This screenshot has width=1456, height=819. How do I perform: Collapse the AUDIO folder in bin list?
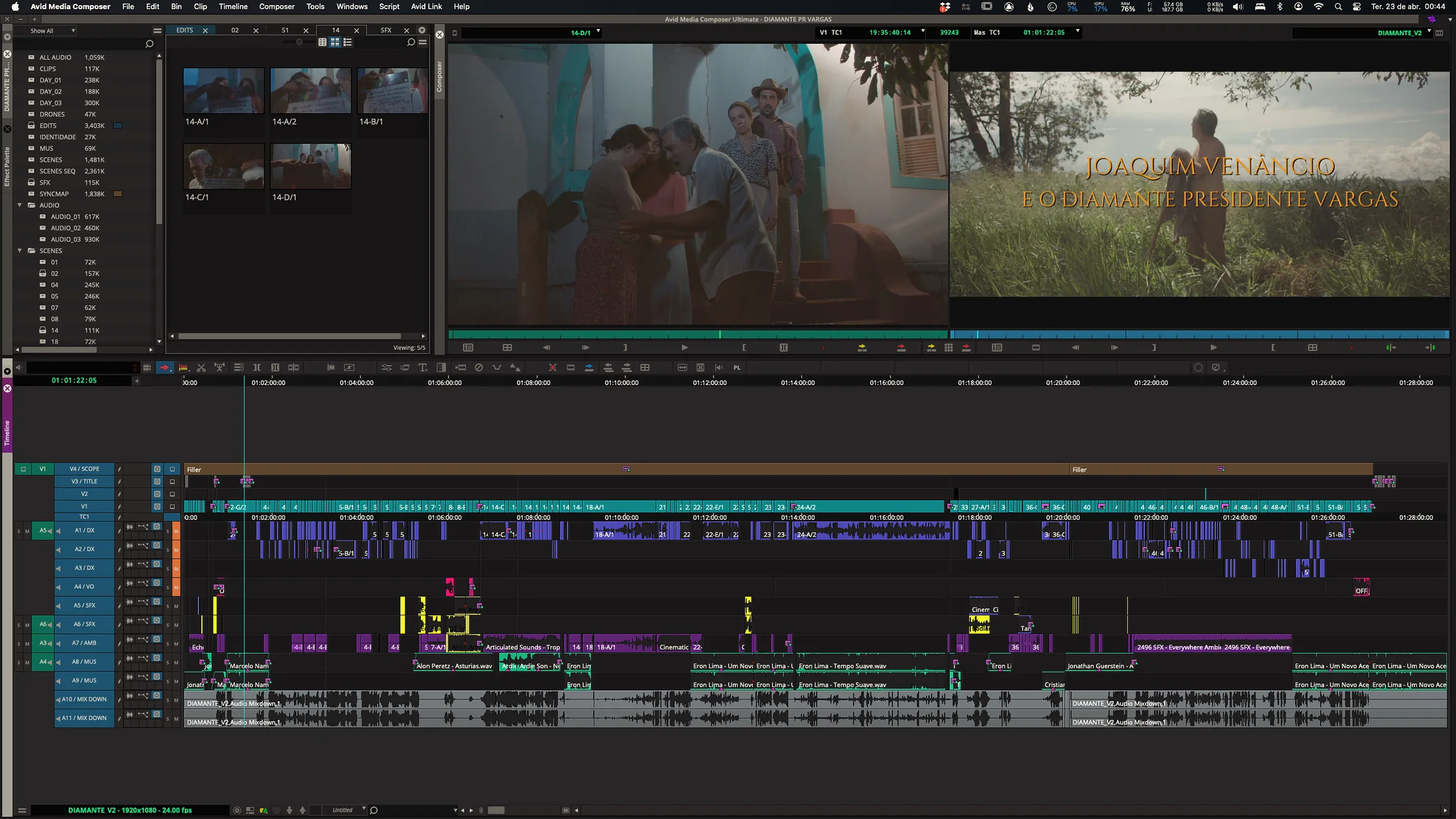click(20, 205)
